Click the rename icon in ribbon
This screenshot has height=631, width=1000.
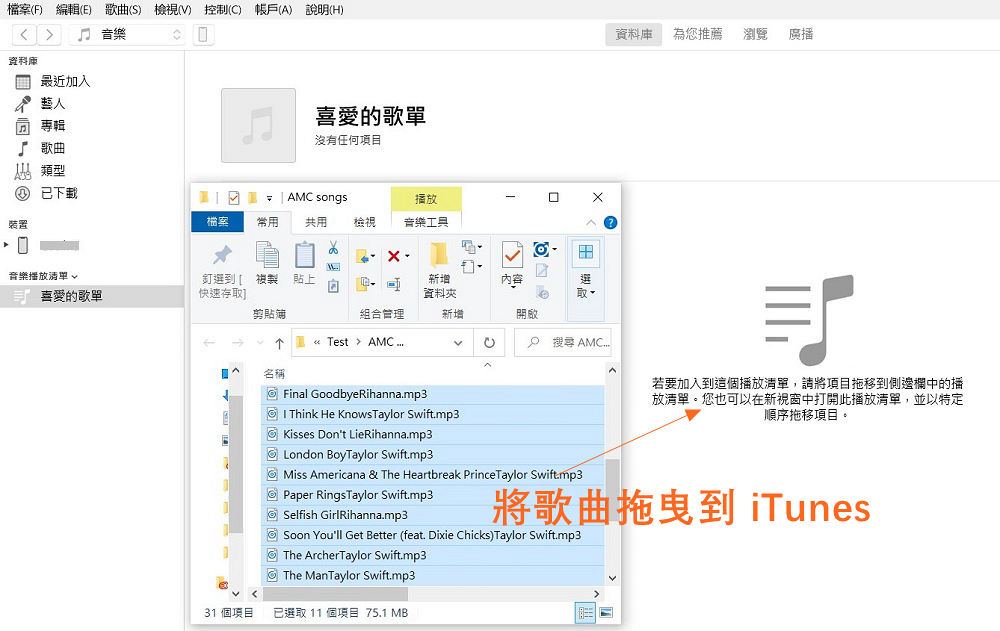(394, 284)
